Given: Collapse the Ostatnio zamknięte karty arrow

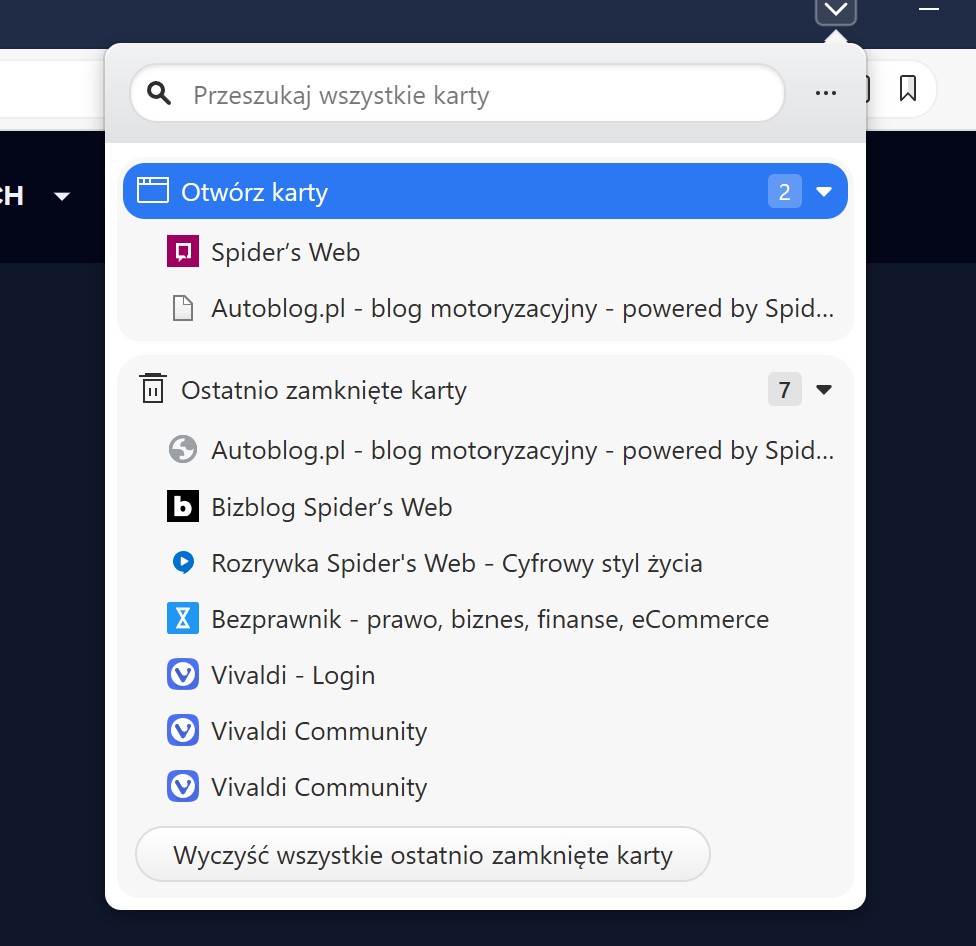Looking at the screenshot, I should pos(824,390).
